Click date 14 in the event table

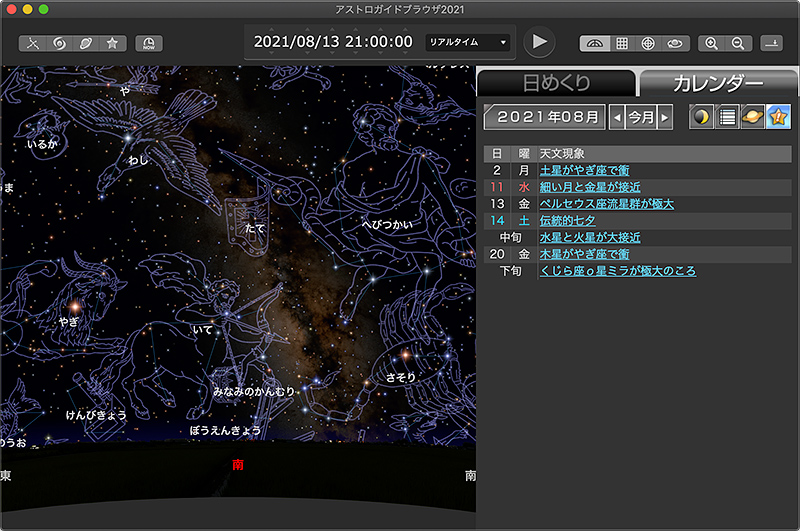tap(497, 221)
